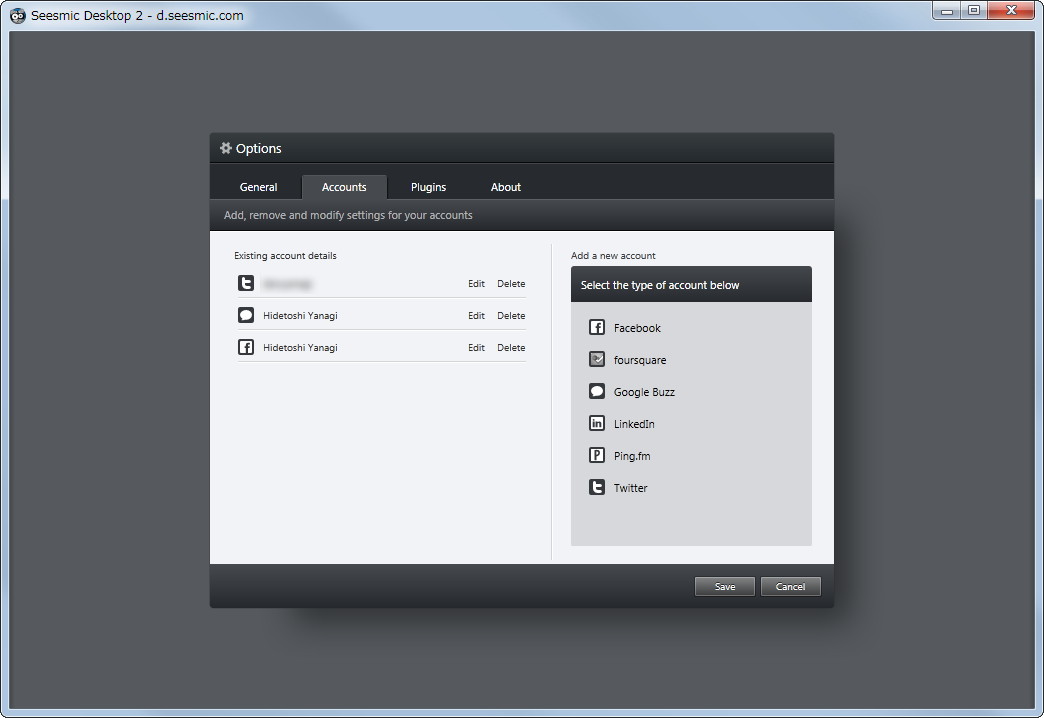
Task: Choose Ping.fm label to add account
Action: pyautogui.click(x=632, y=456)
